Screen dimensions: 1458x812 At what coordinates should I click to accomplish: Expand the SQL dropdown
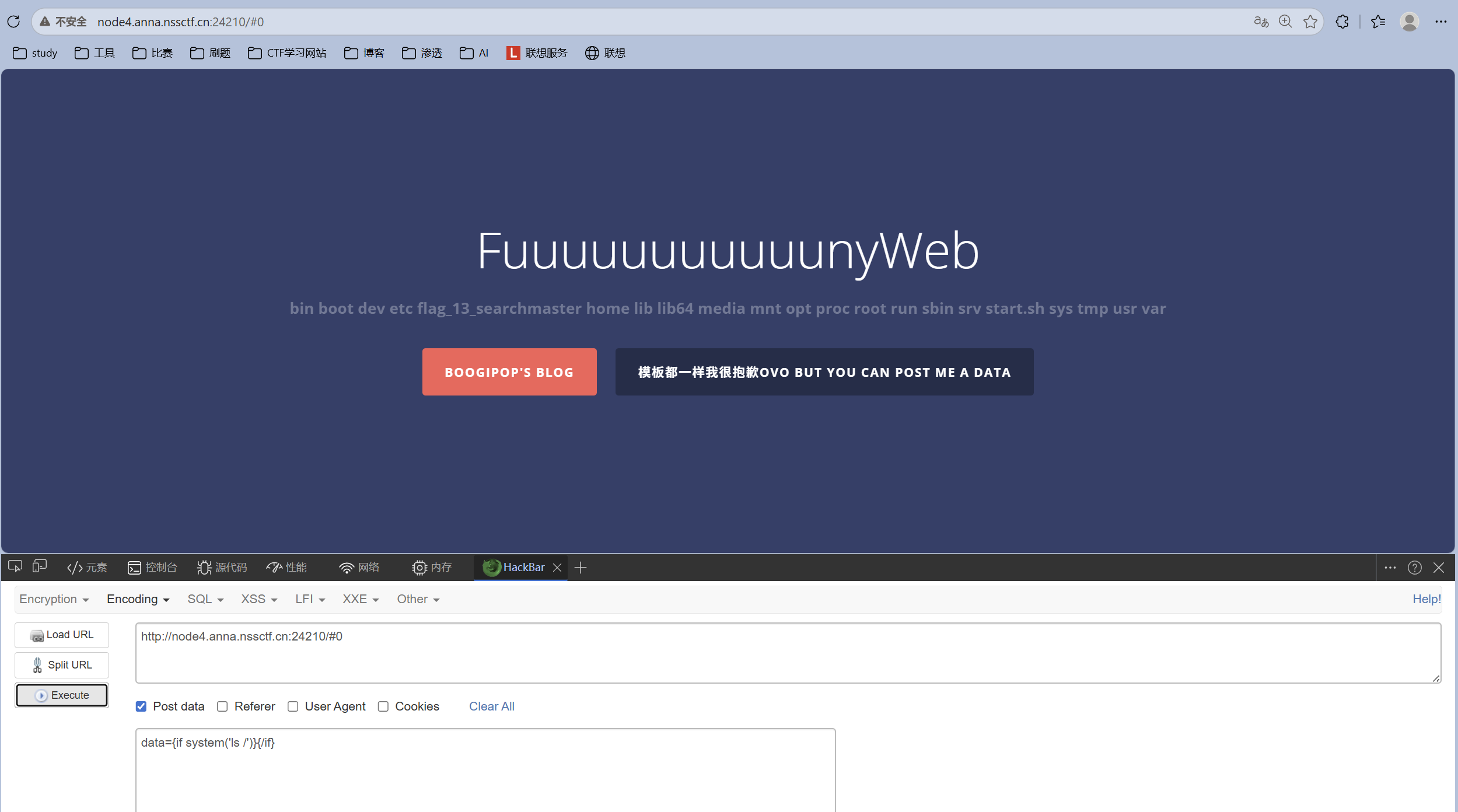205,599
